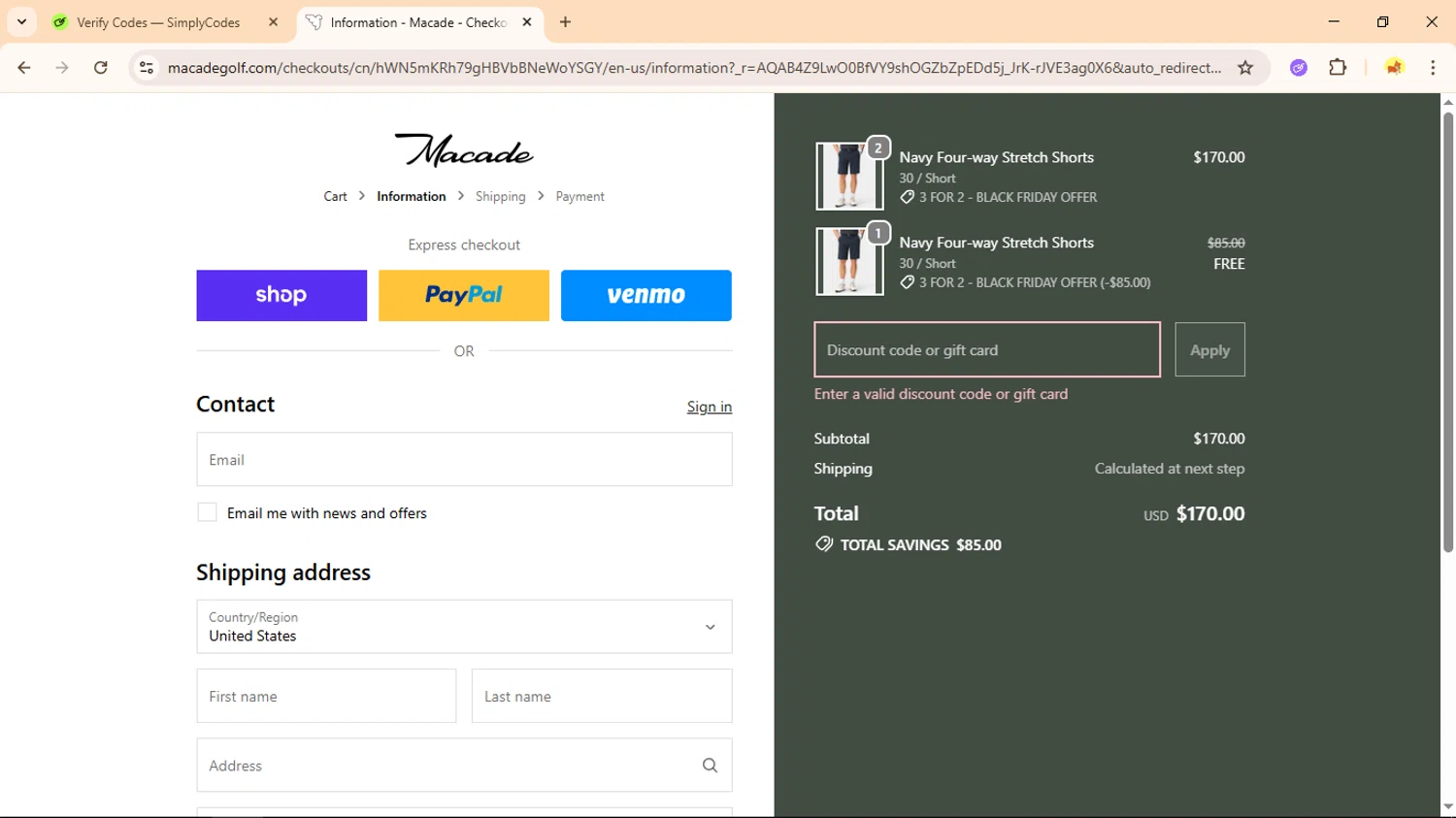Pay with PayPal express checkout
Screen dimensions: 1456x818
tap(464, 295)
